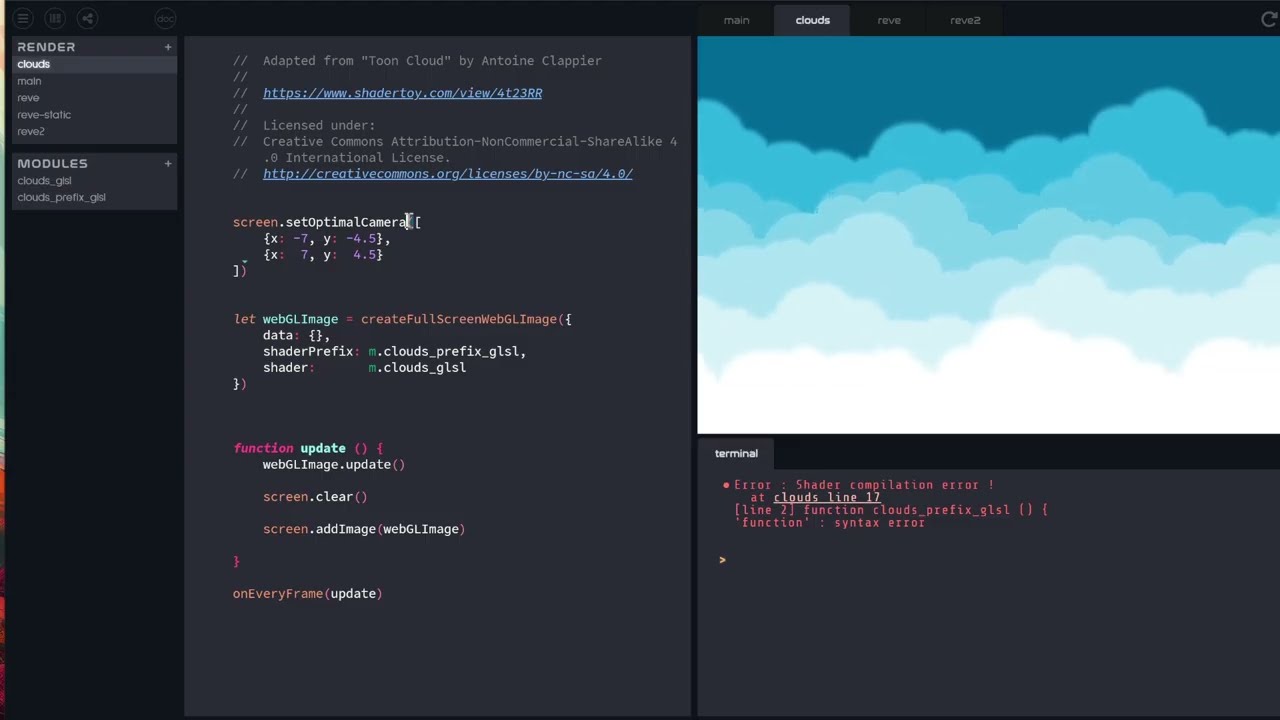Image resolution: width=1280 pixels, height=720 pixels.
Task: Click the 'function update' declaration line
Action: [x=308, y=448]
